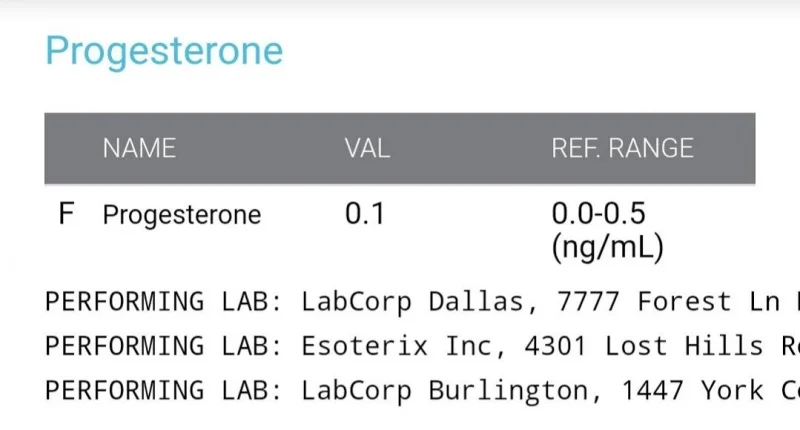Select the REF. RANGE column header
800x430 pixels.
click(x=622, y=148)
